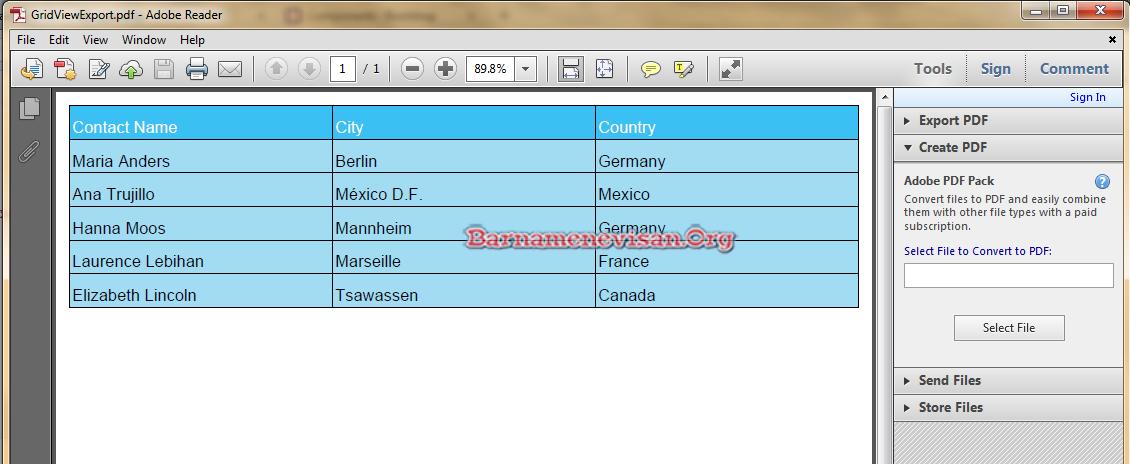Click the Select File button
The height and width of the screenshot is (464, 1130).
point(1009,328)
